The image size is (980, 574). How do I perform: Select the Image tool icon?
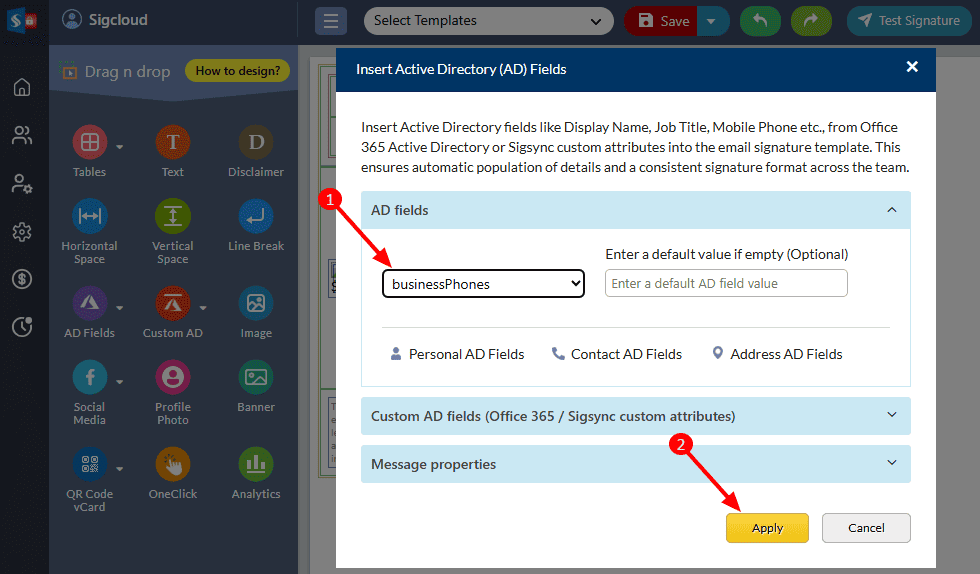click(256, 303)
